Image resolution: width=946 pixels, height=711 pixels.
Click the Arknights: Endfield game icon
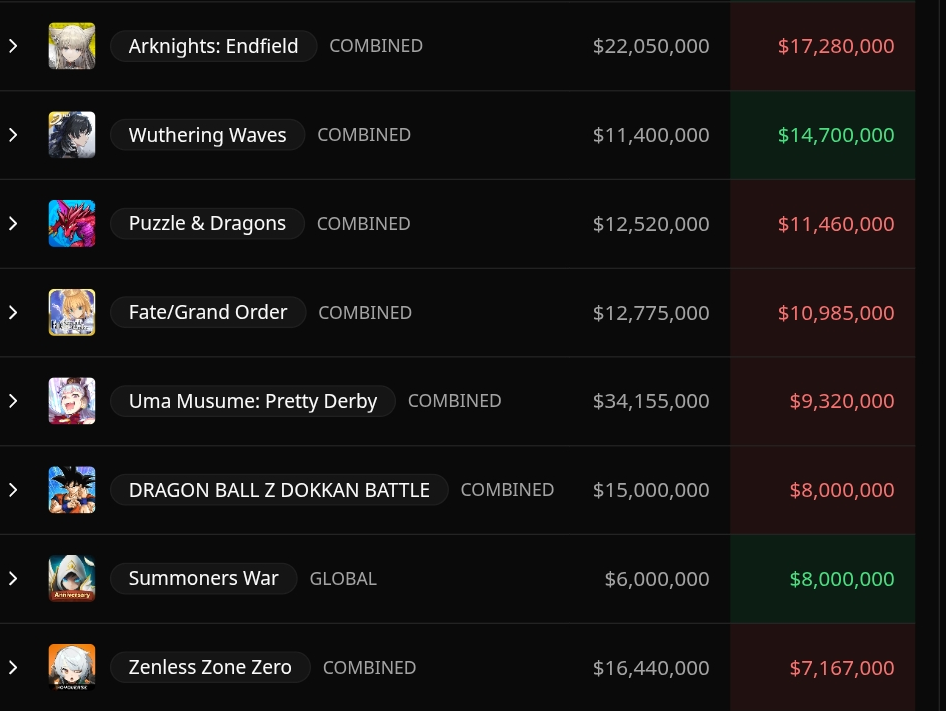[72, 46]
